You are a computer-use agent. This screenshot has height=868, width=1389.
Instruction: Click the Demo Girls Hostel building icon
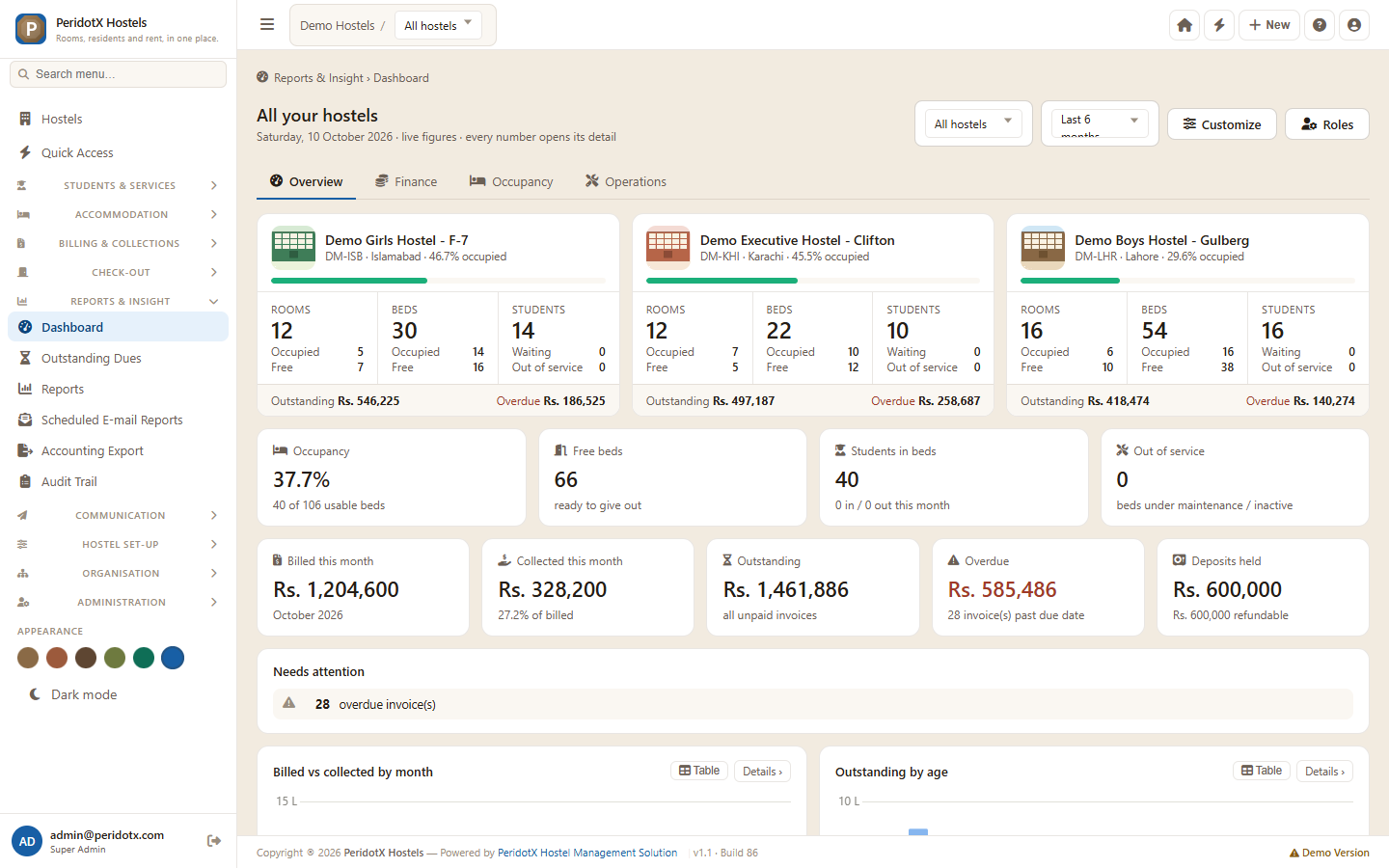pos(293,248)
